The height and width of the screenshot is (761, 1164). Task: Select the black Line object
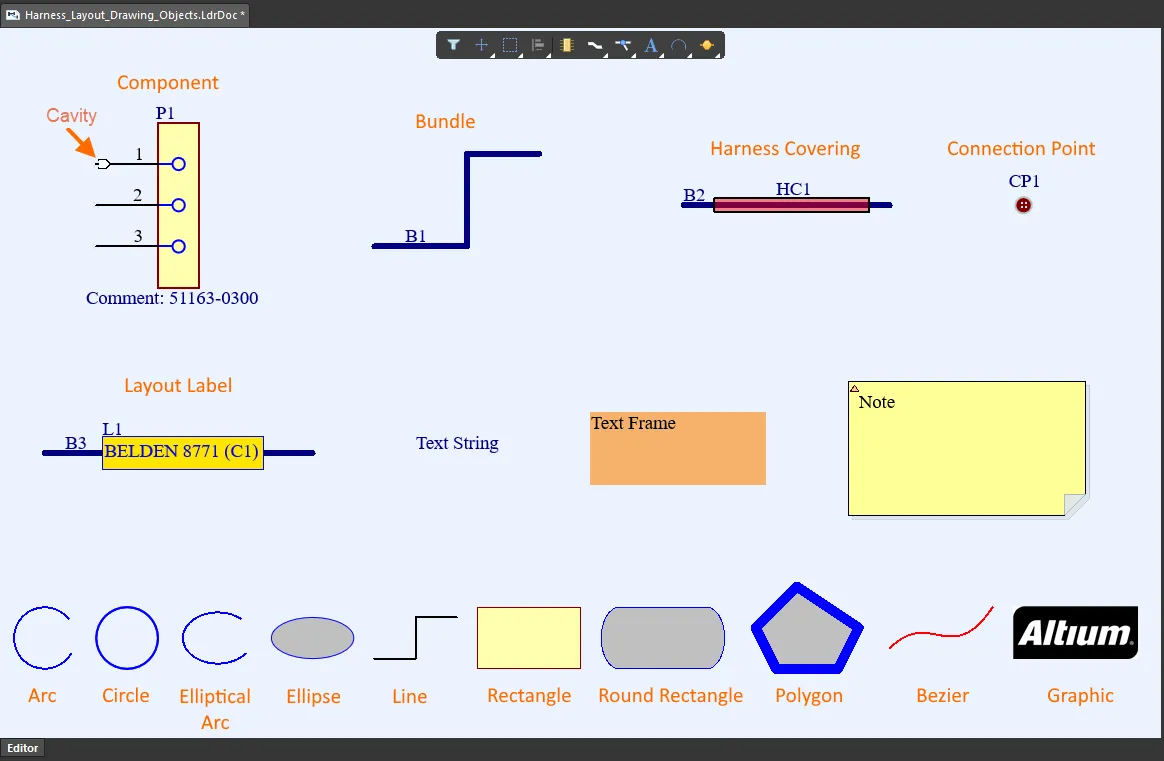click(x=416, y=638)
